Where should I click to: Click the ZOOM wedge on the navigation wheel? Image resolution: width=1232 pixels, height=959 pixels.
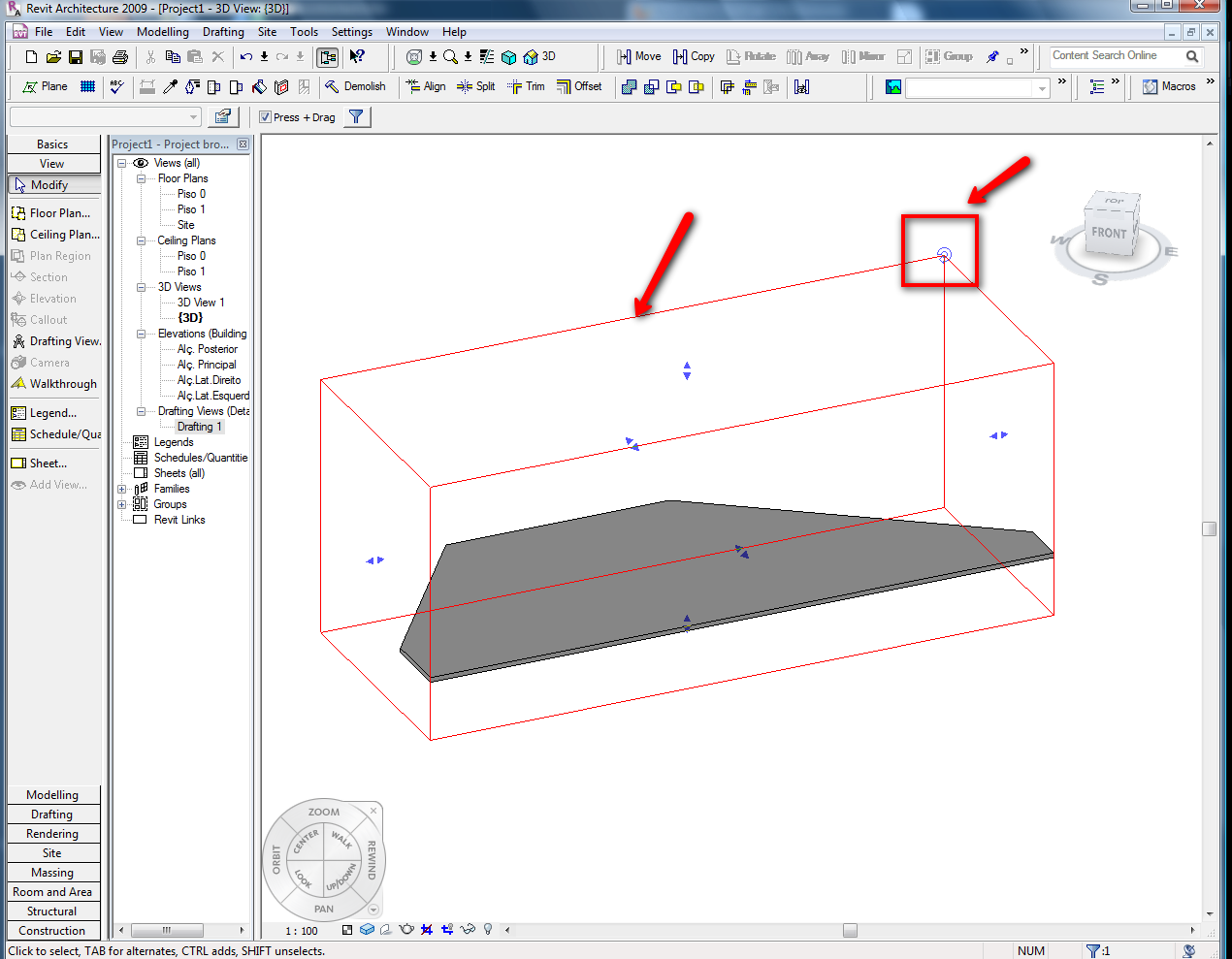click(324, 813)
